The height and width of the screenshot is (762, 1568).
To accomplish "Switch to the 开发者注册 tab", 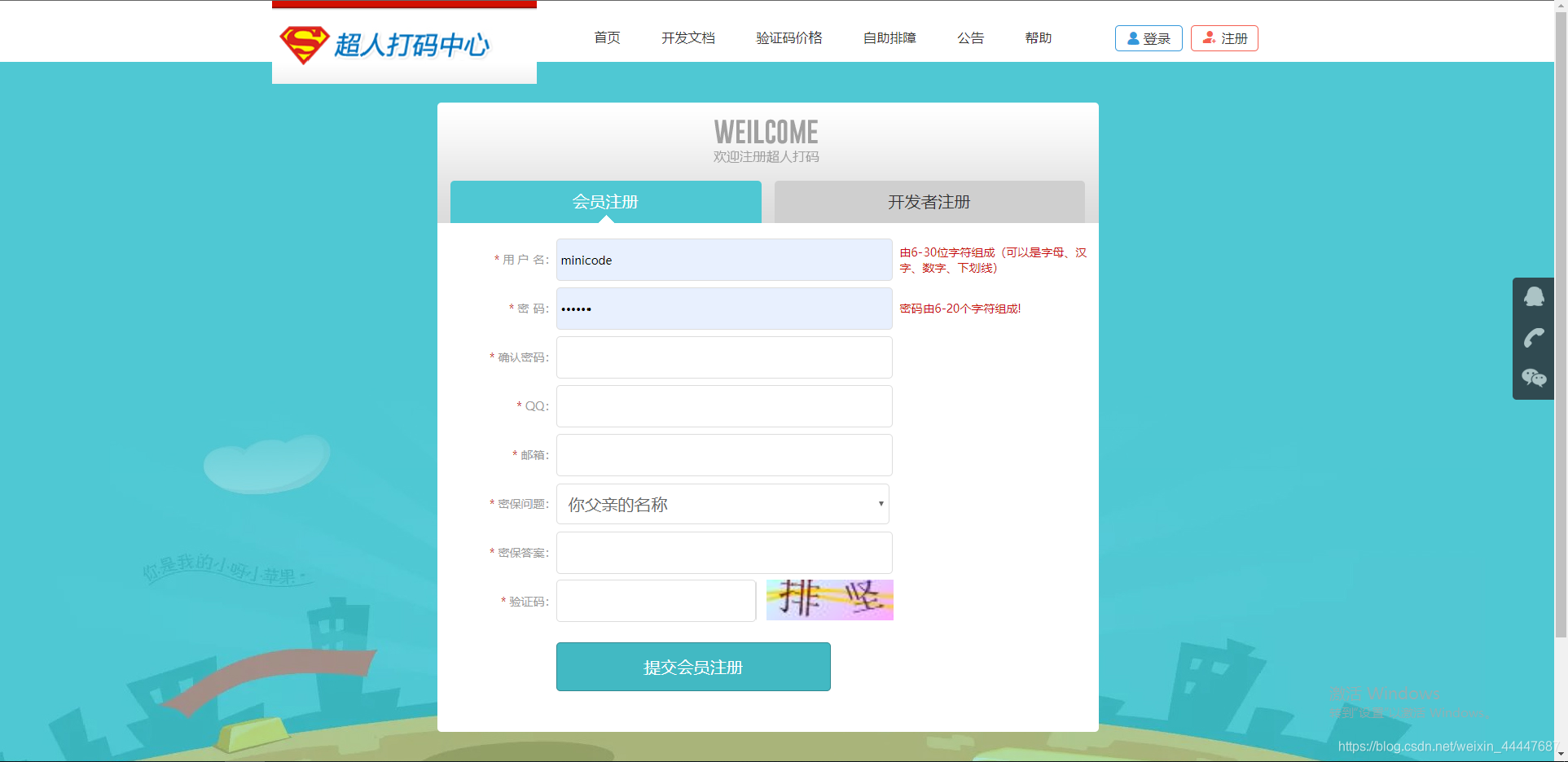I will pyautogui.click(x=929, y=202).
